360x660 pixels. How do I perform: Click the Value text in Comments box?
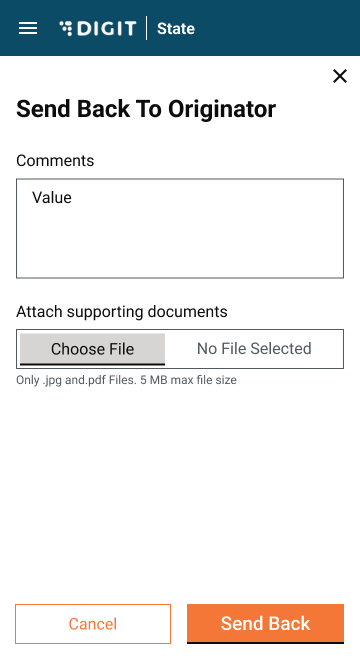tap(52, 197)
